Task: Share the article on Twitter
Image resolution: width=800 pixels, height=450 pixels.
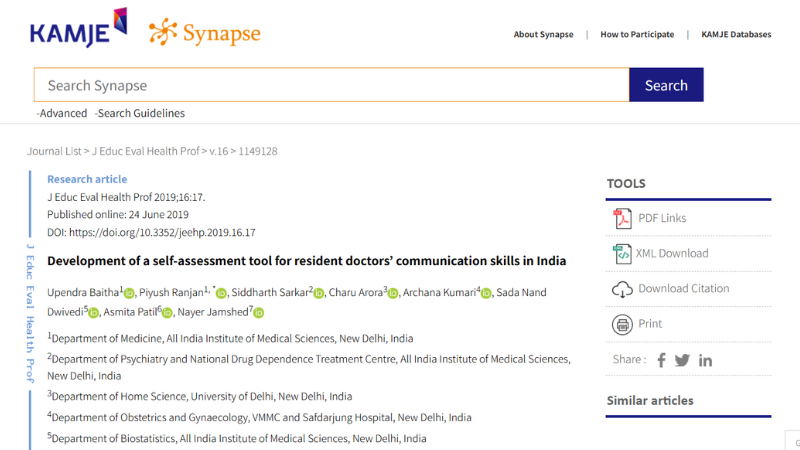Action: point(682,360)
